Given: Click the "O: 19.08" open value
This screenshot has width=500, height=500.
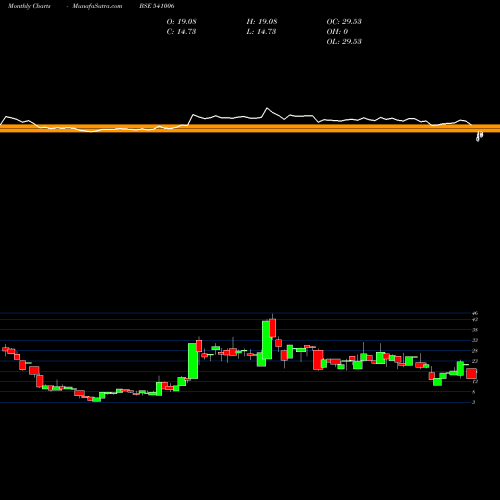Looking at the screenshot, I should [182, 22].
